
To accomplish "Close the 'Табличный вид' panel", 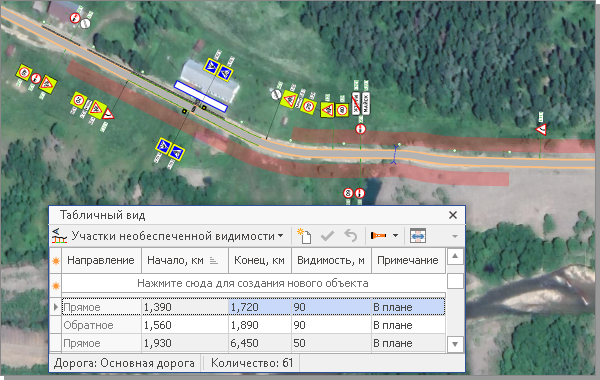I will click(453, 215).
